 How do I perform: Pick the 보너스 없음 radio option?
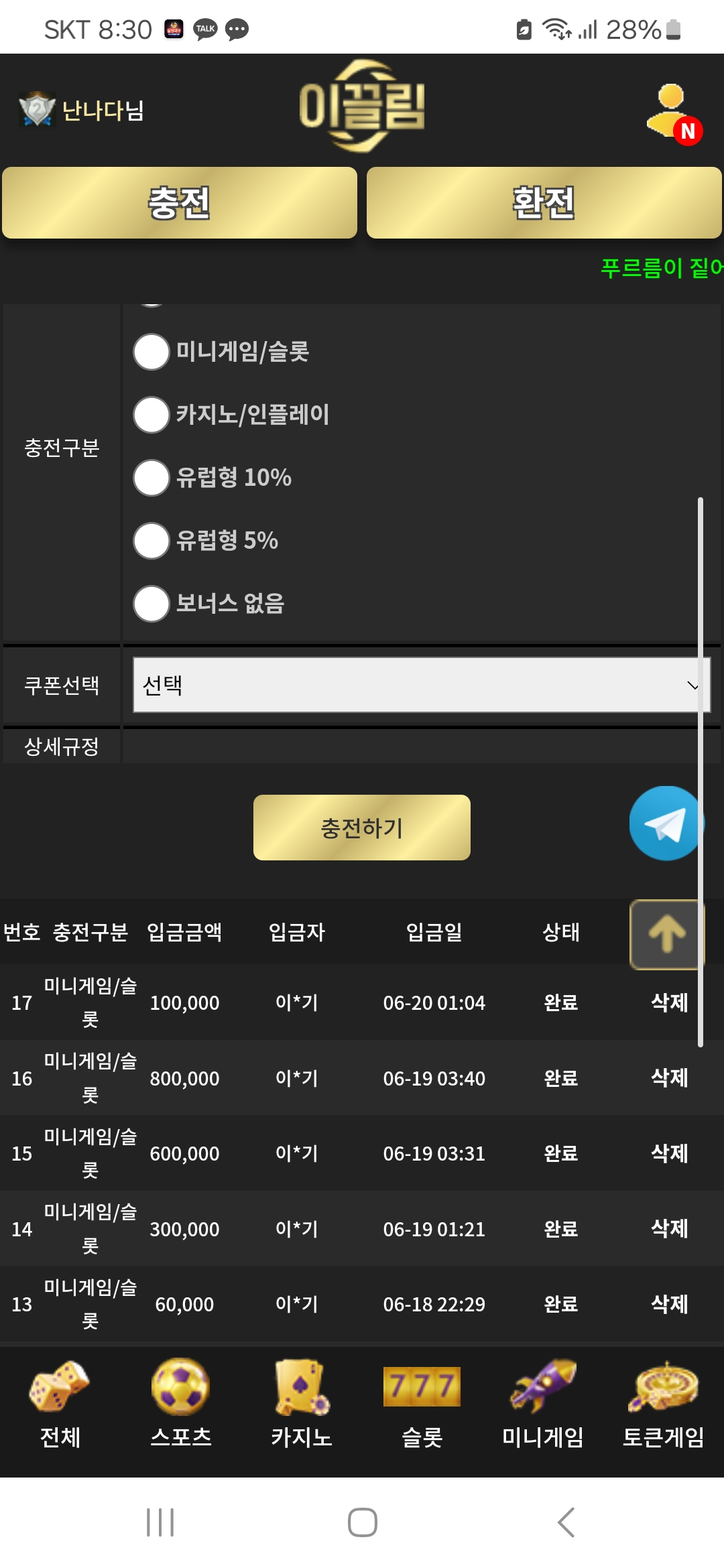(x=152, y=604)
